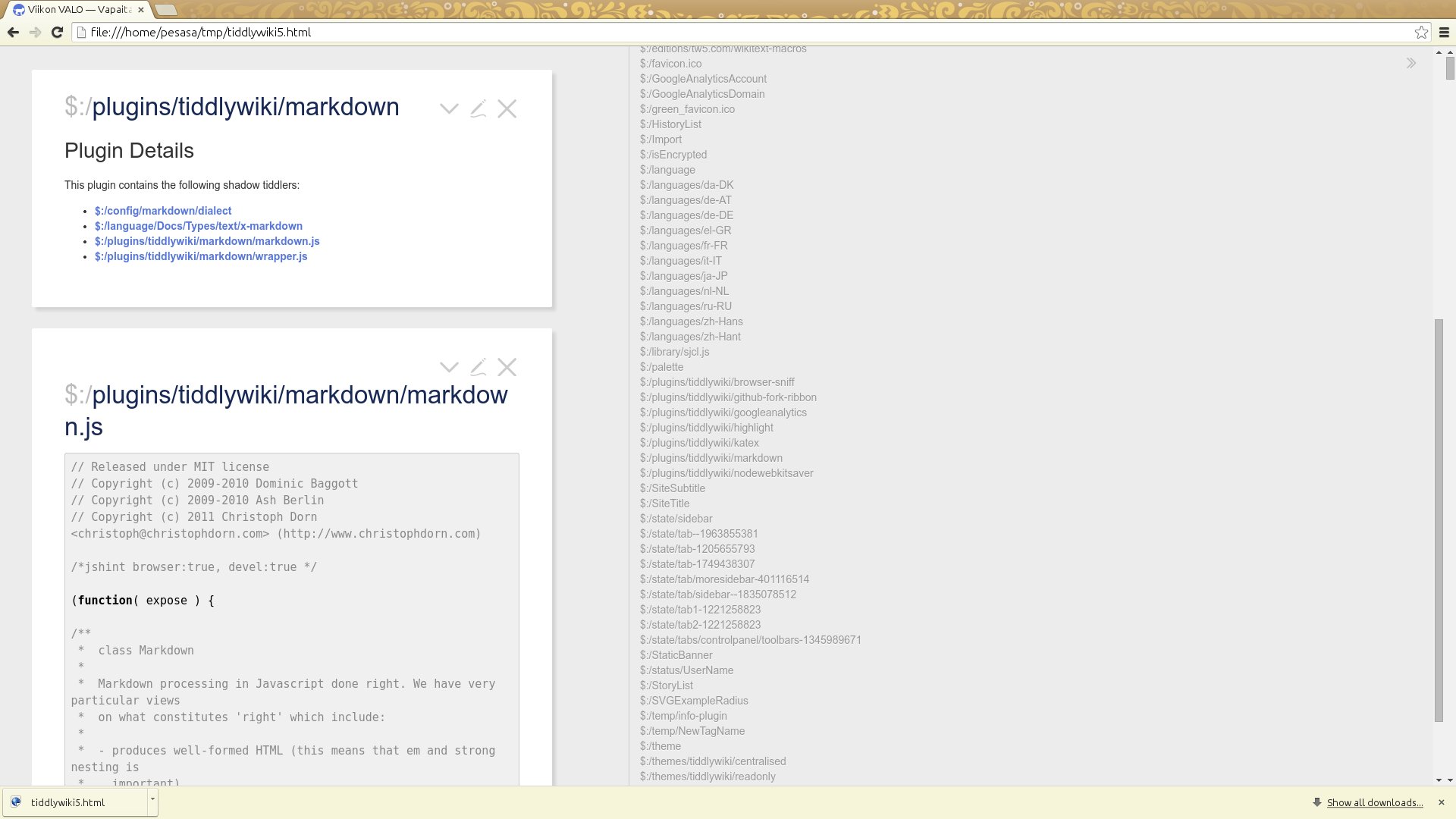Open $:/SiteSubtitle entry

(x=672, y=488)
